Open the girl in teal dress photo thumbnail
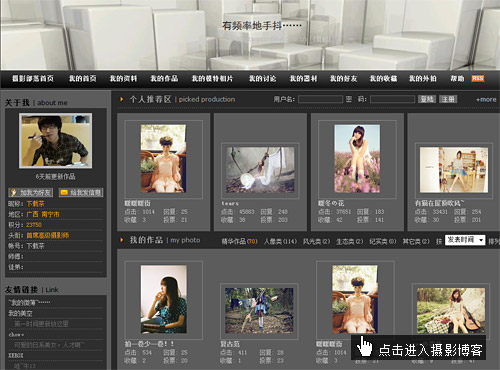This screenshot has width=500, height=370. pos(163,299)
